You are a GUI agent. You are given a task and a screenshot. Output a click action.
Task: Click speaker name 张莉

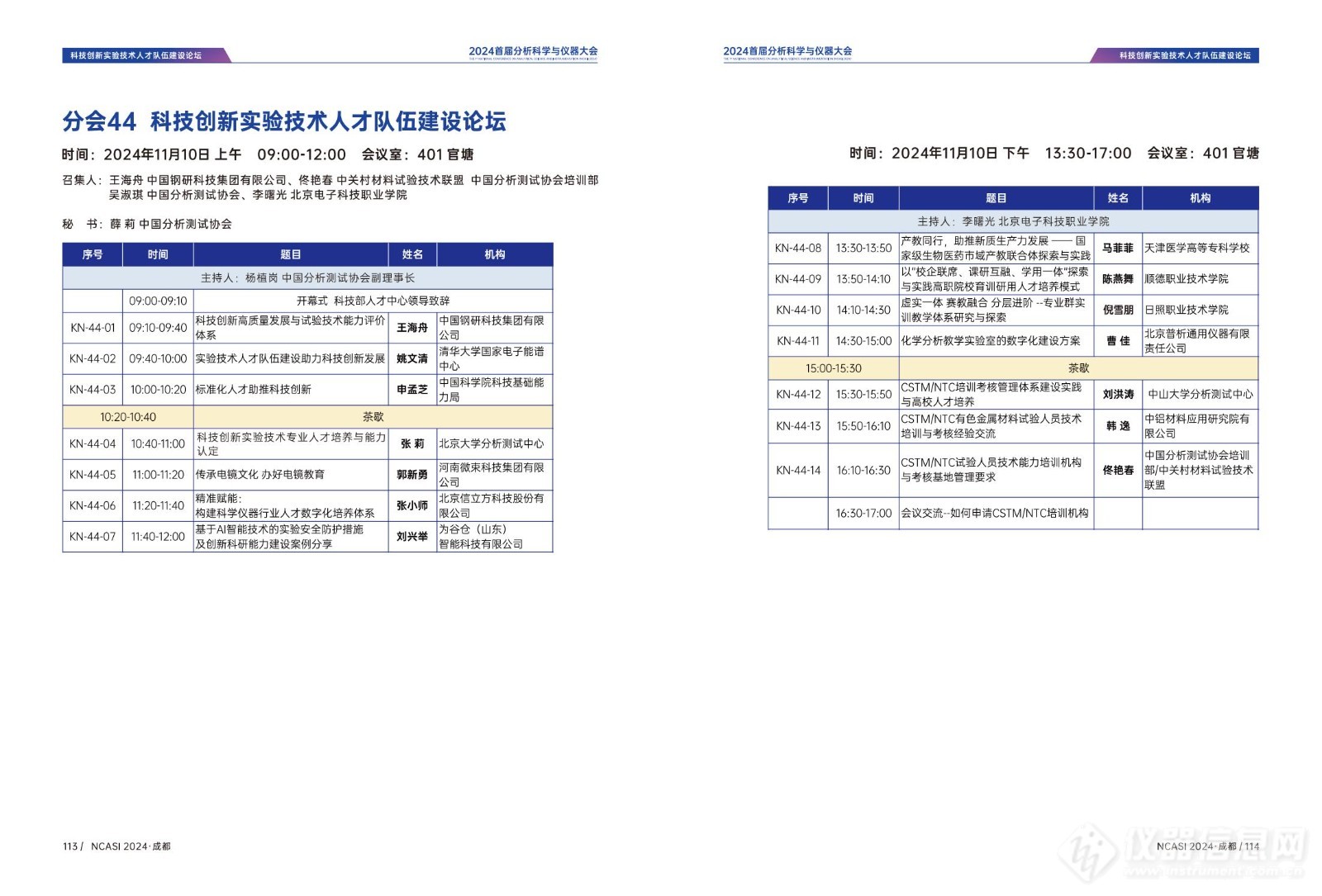[x=412, y=443]
